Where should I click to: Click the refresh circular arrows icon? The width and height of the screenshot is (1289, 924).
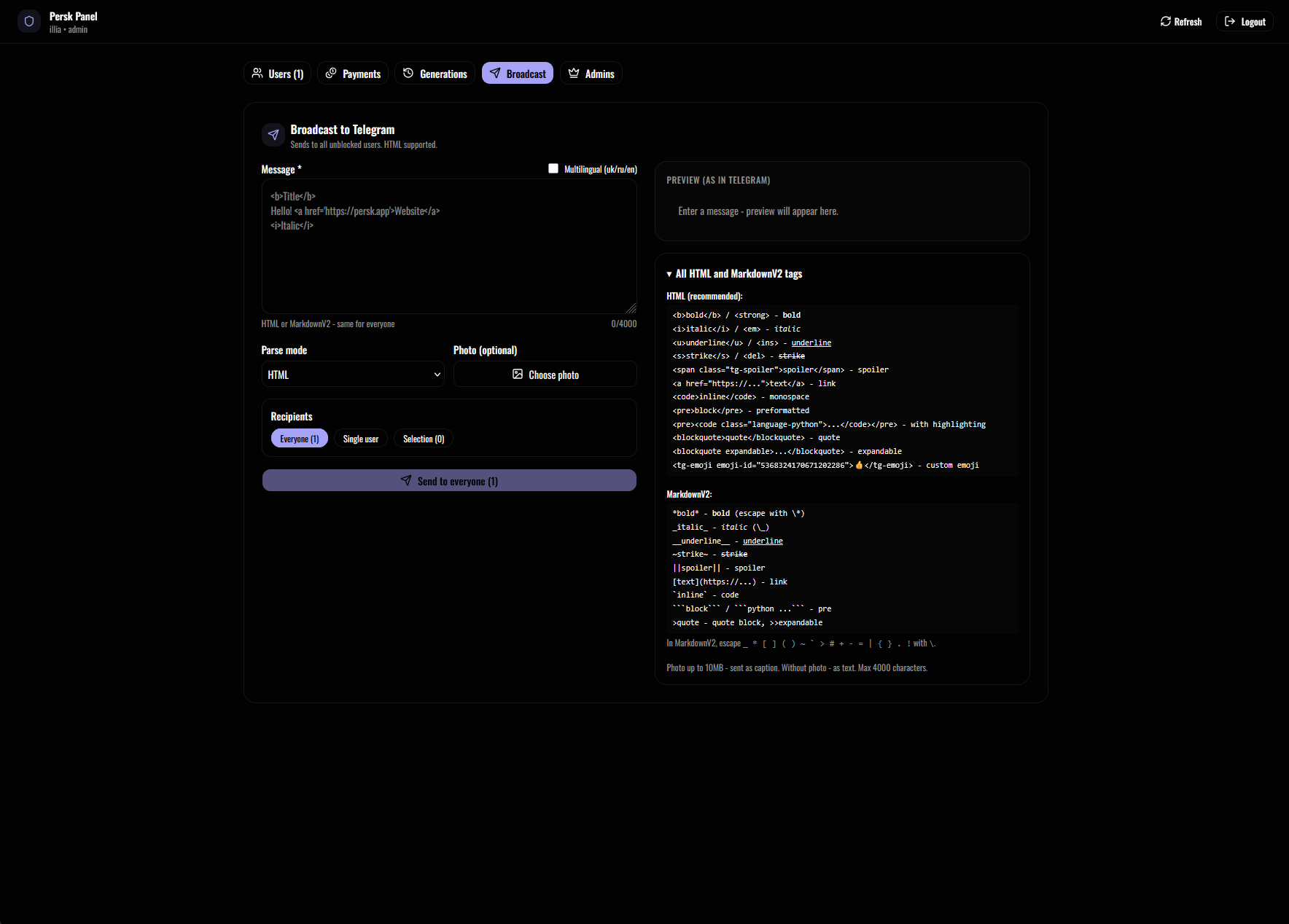(x=1165, y=21)
